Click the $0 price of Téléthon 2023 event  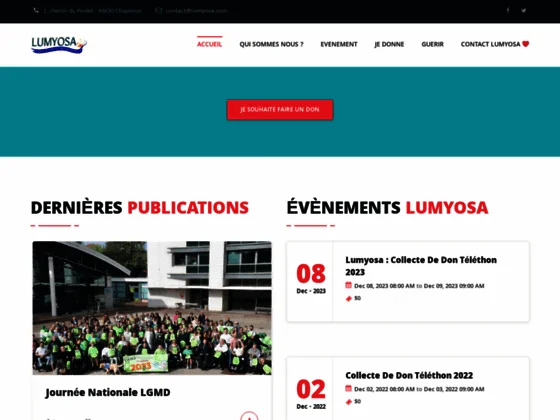click(x=358, y=298)
